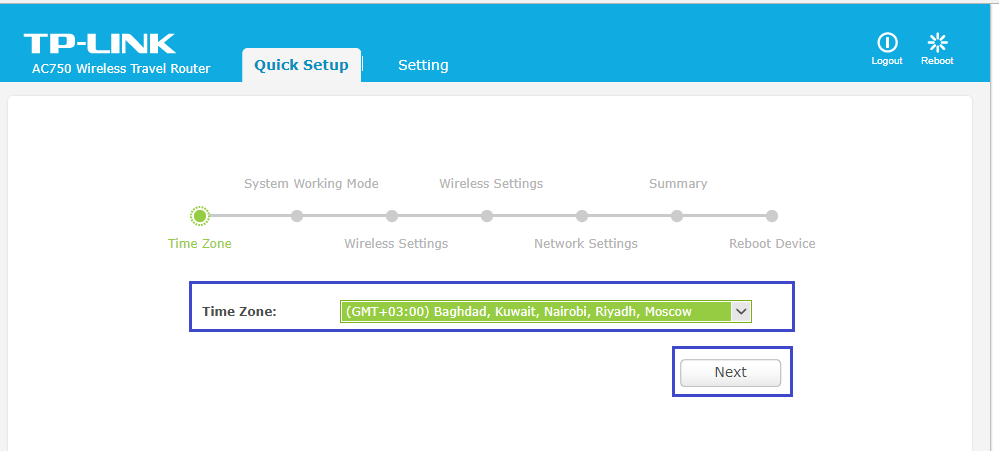Click the "Time Zone:" field label
Screen dimensions: 999x451
tap(239, 312)
